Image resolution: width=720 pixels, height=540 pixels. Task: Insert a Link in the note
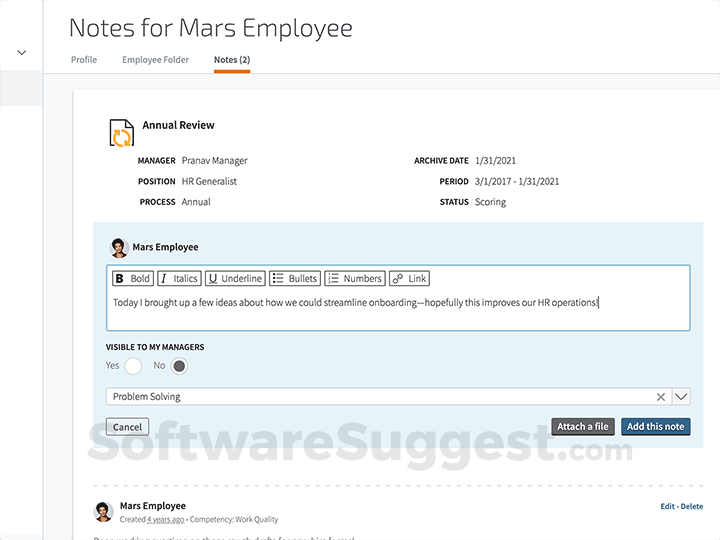pyautogui.click(x=409, y=279)
